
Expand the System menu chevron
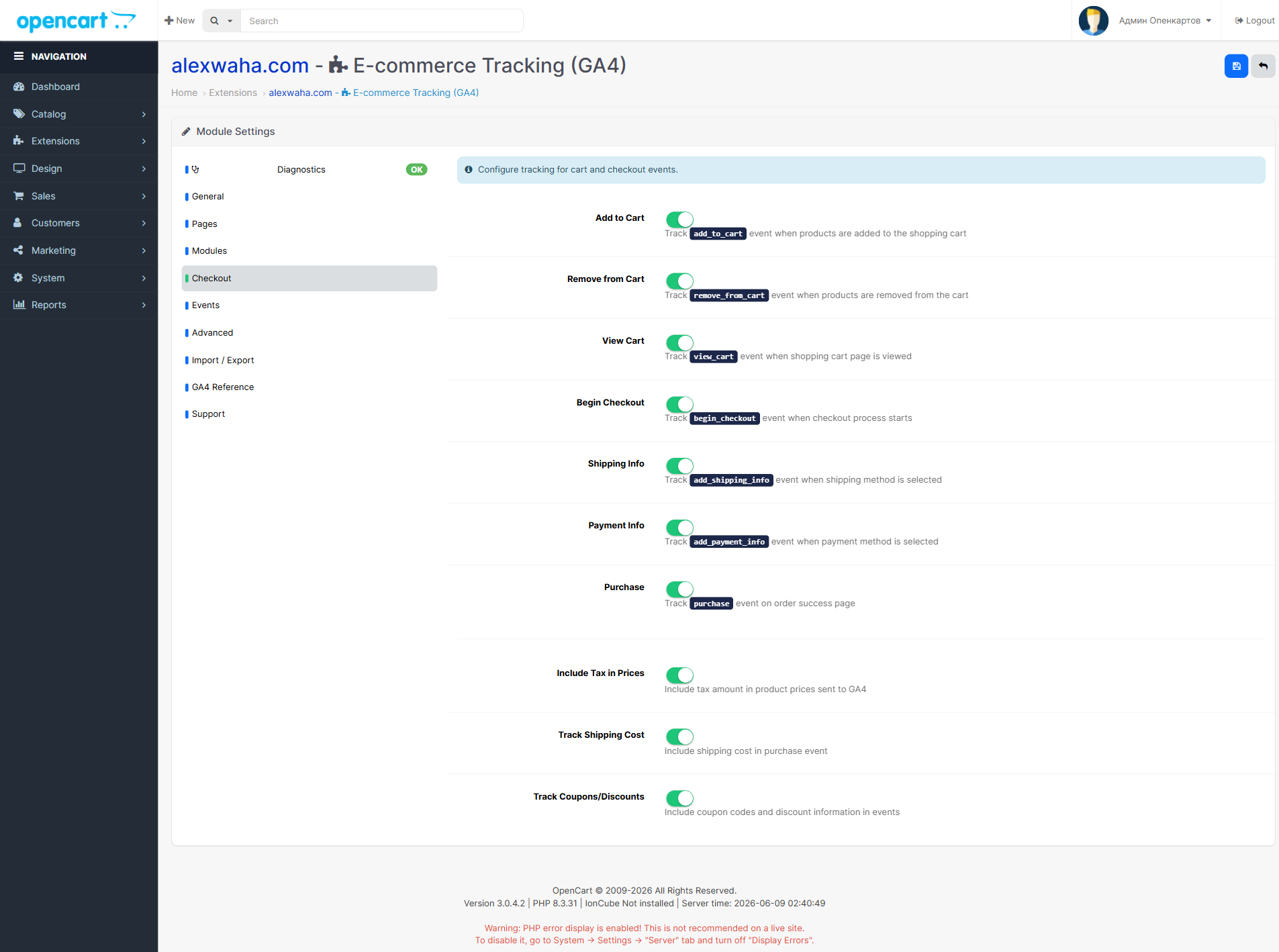point(144,278)
